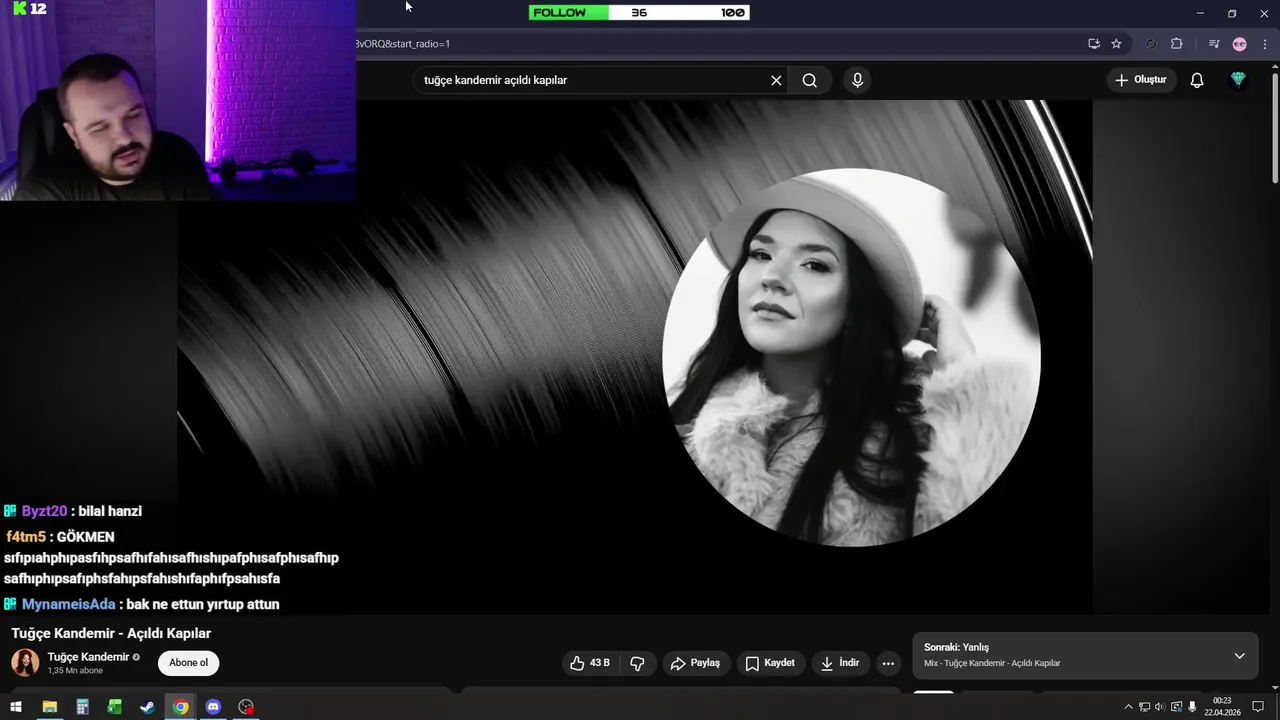This screenshot has height=720, width=1280.
Task: Start voice search with the microphone icon
Action: click(x=857, y=80)
